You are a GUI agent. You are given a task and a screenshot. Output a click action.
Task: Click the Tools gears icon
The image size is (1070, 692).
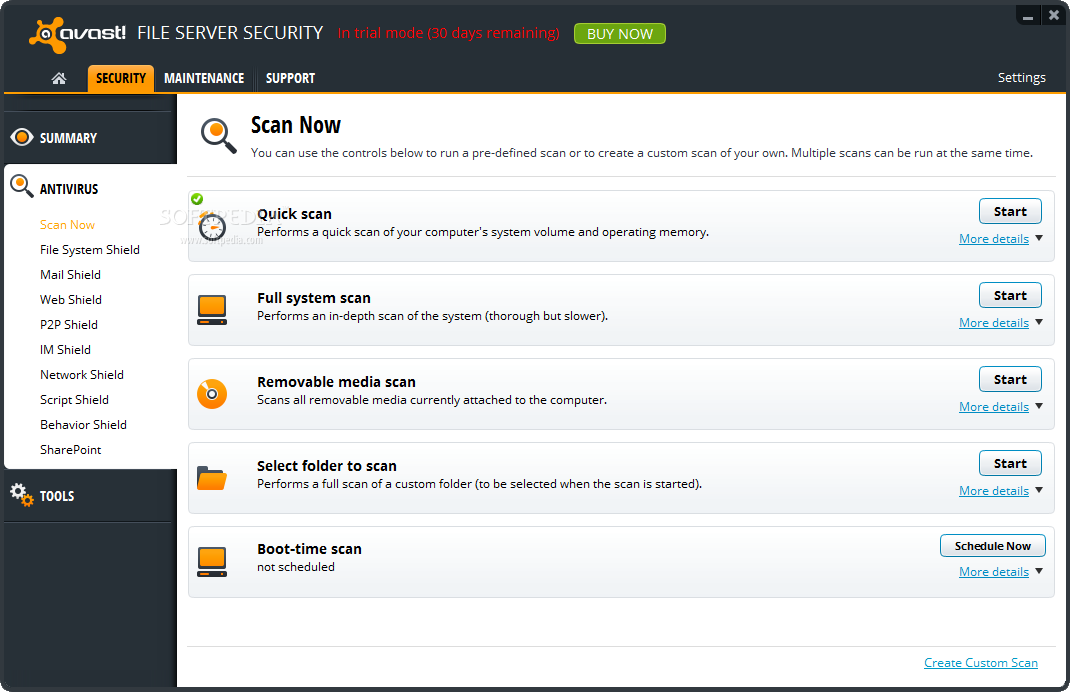pyautogui.click(x=22, y=495)
